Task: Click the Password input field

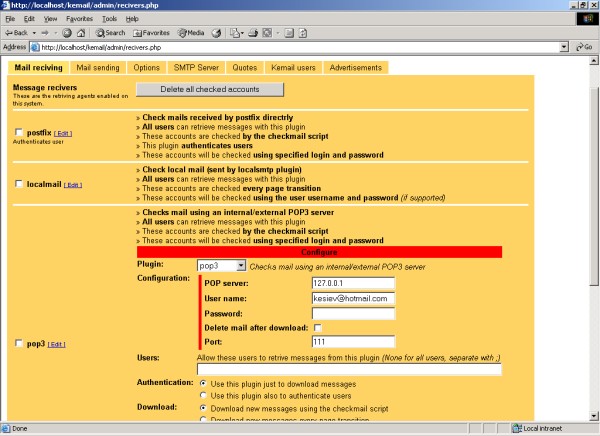Action: 353,314
